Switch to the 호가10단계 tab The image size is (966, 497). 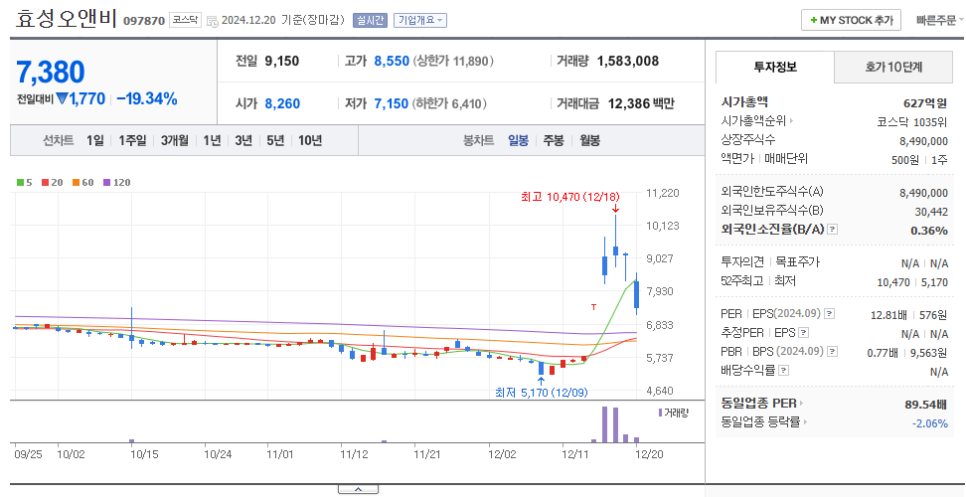pyautogui.click(x=893, y=68)
